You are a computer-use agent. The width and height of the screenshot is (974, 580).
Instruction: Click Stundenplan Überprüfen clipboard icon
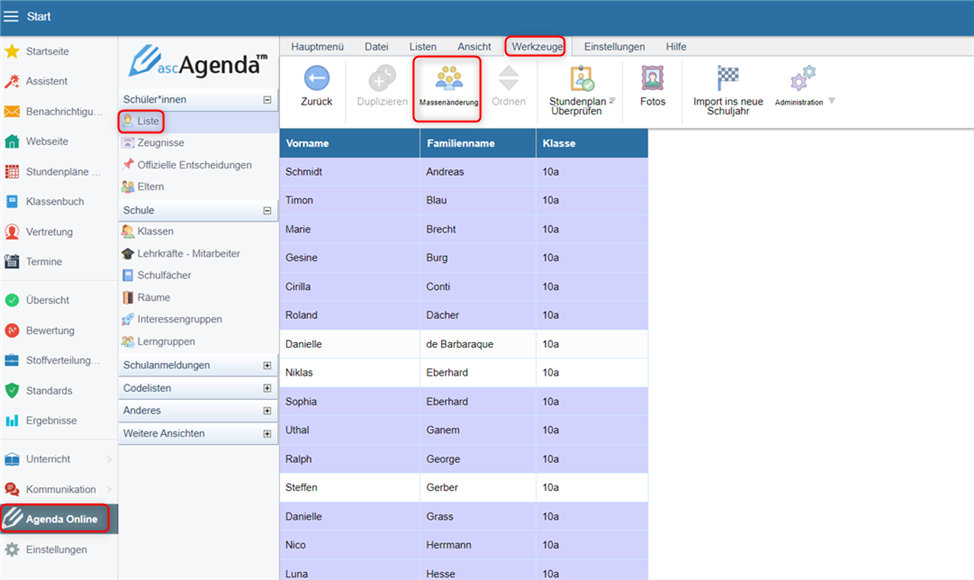click(x=582, y=78)
